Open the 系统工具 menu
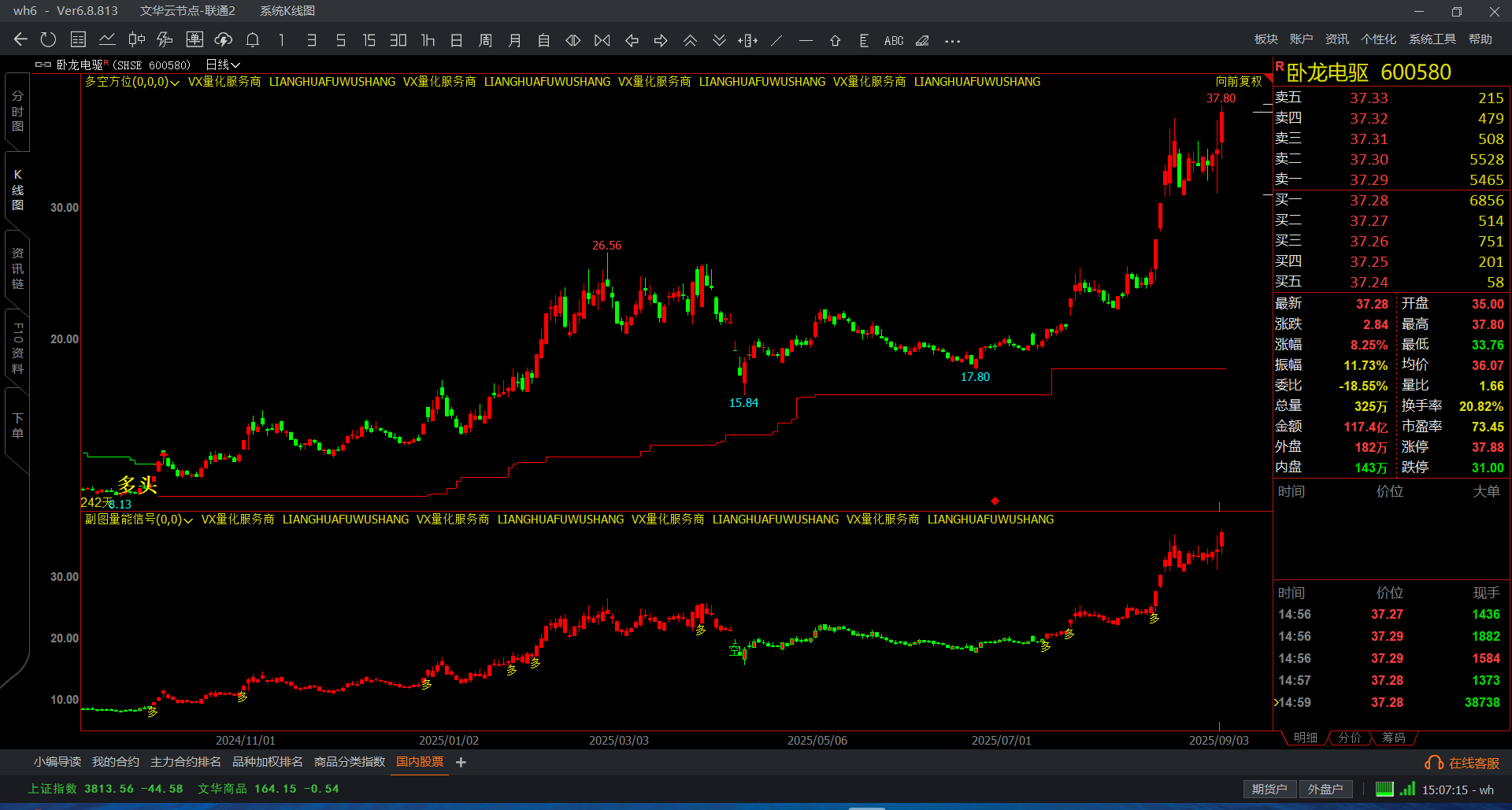The image size is (1512, 810). (x=1432, y=39)
